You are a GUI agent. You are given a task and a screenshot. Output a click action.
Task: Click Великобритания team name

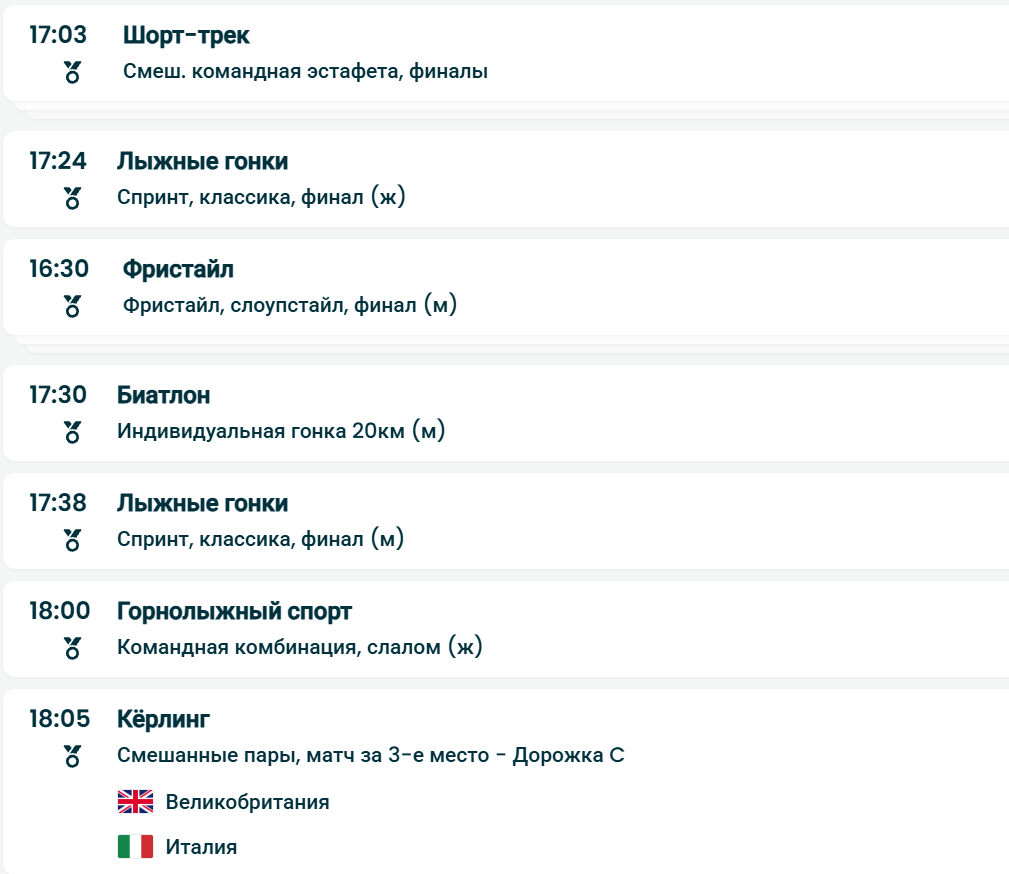click(247, 802)
